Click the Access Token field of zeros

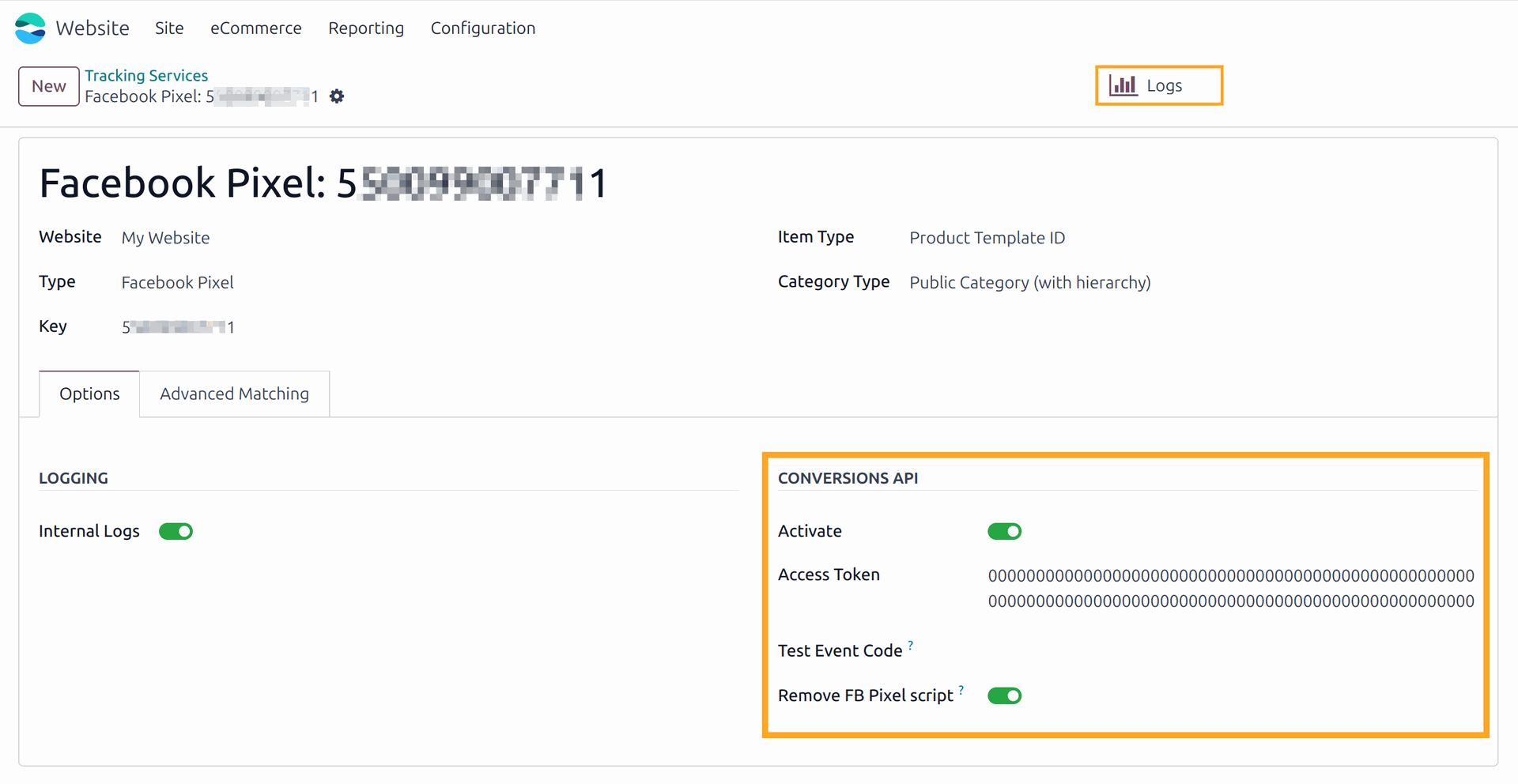pos(1231,588)
